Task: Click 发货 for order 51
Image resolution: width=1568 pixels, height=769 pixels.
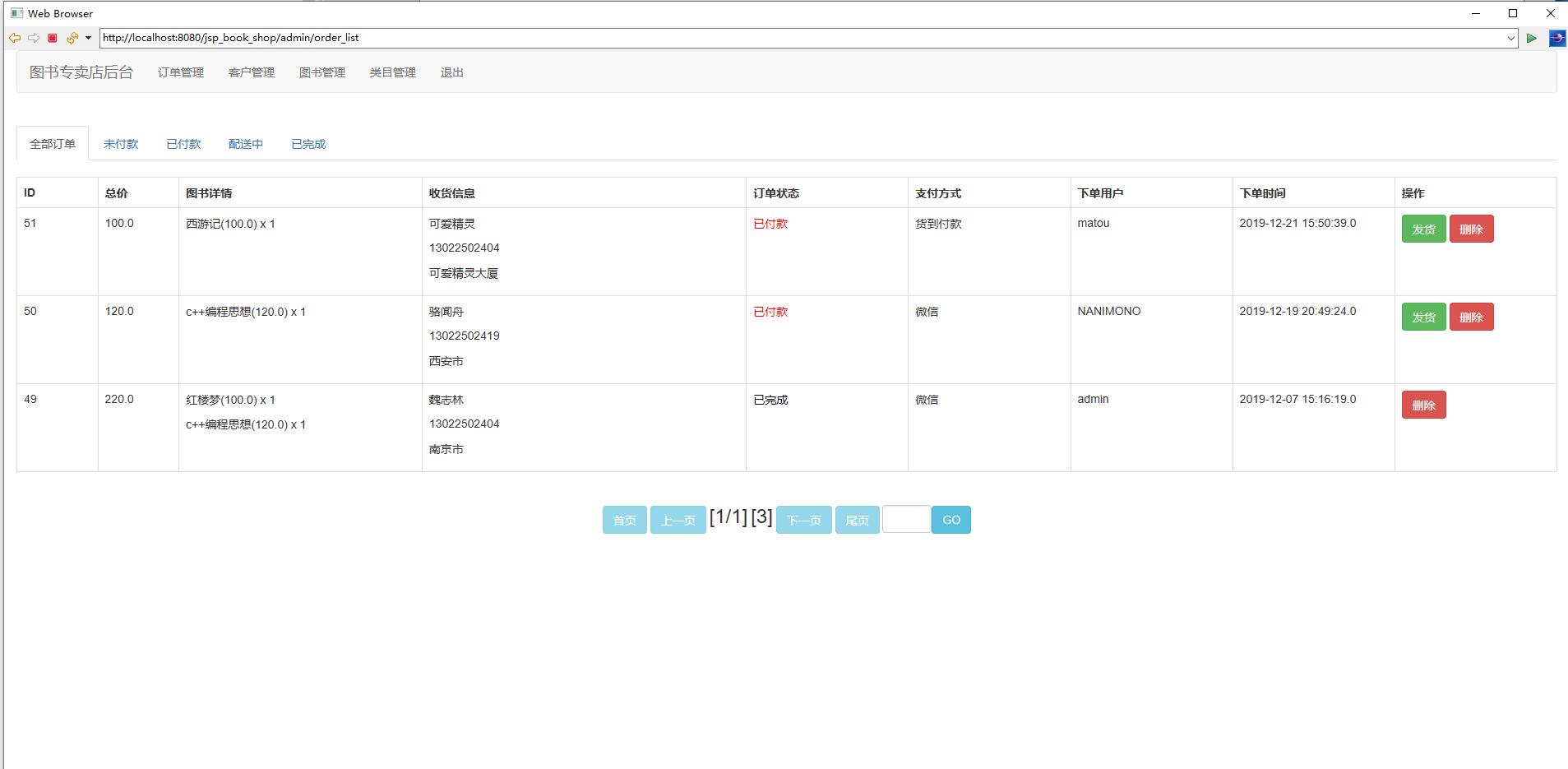Action: point(1423,229)
